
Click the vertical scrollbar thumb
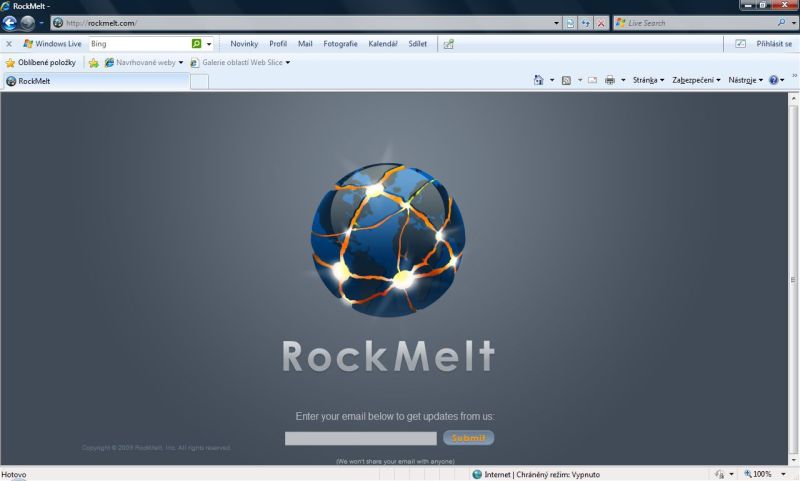point(793,279)
